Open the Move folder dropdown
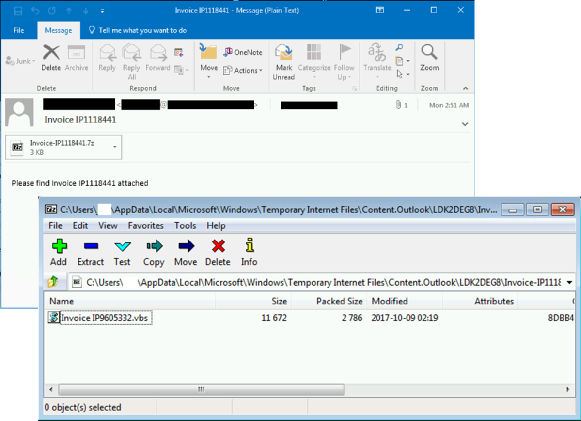Viewport: 581px width, 421px height. tap(209, 61)
